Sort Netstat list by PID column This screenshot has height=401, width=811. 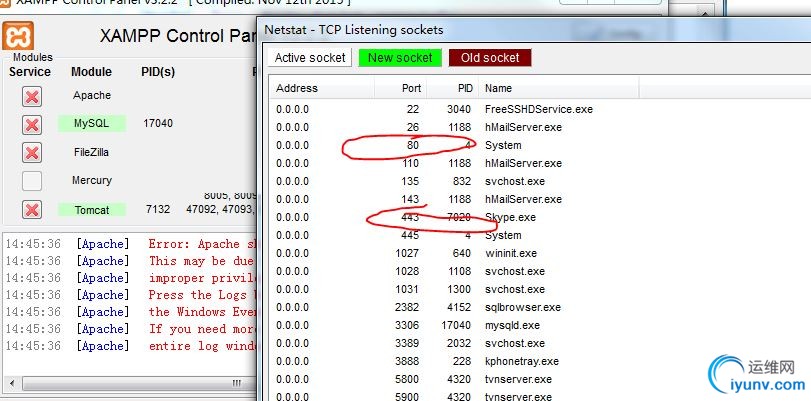point(453,88)
